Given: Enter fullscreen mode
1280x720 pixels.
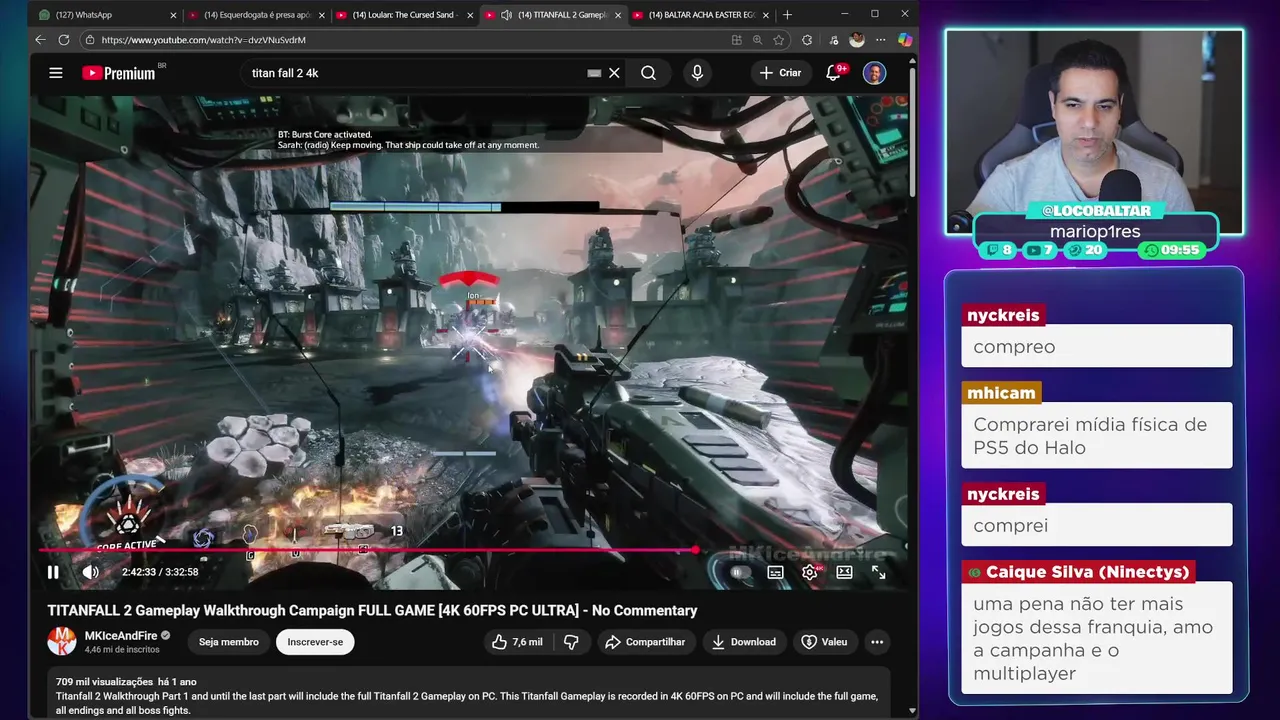Looking at the screenshot, I should point(878,572).
